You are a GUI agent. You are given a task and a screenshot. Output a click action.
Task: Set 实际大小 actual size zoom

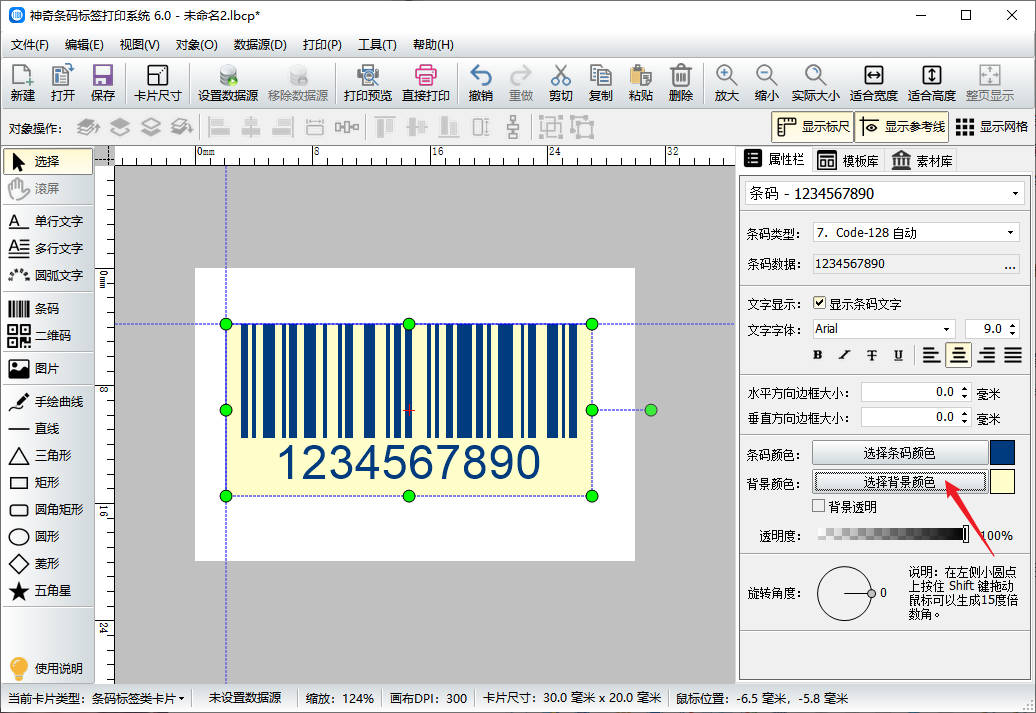pyautogui.click(x=815, y=83)
